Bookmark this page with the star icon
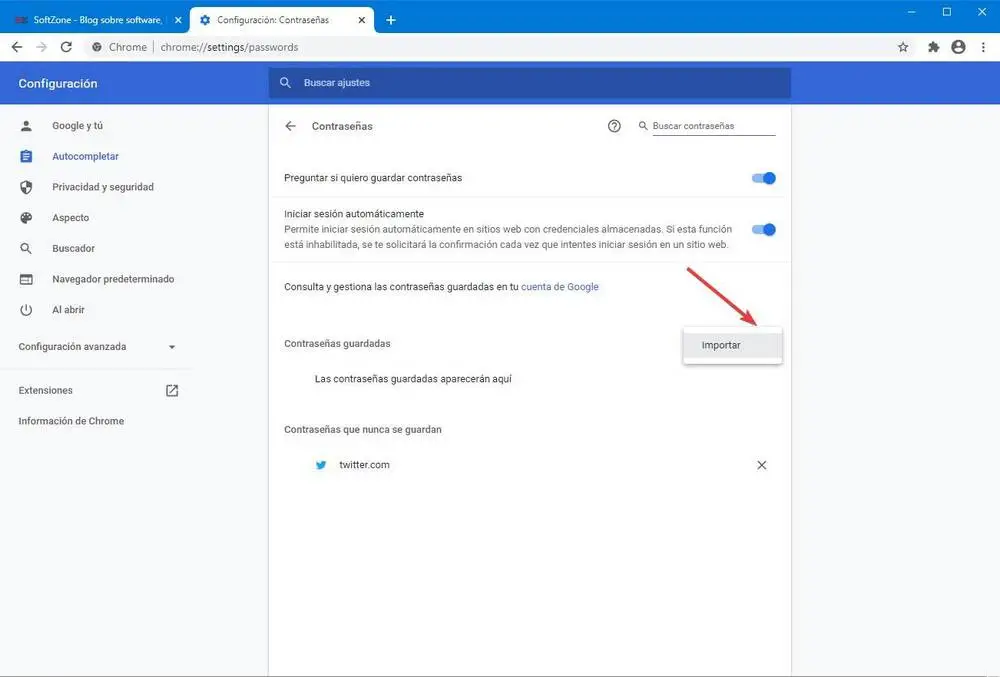Viewport: 1000px width, 677px height. click(x=903, y=47)
